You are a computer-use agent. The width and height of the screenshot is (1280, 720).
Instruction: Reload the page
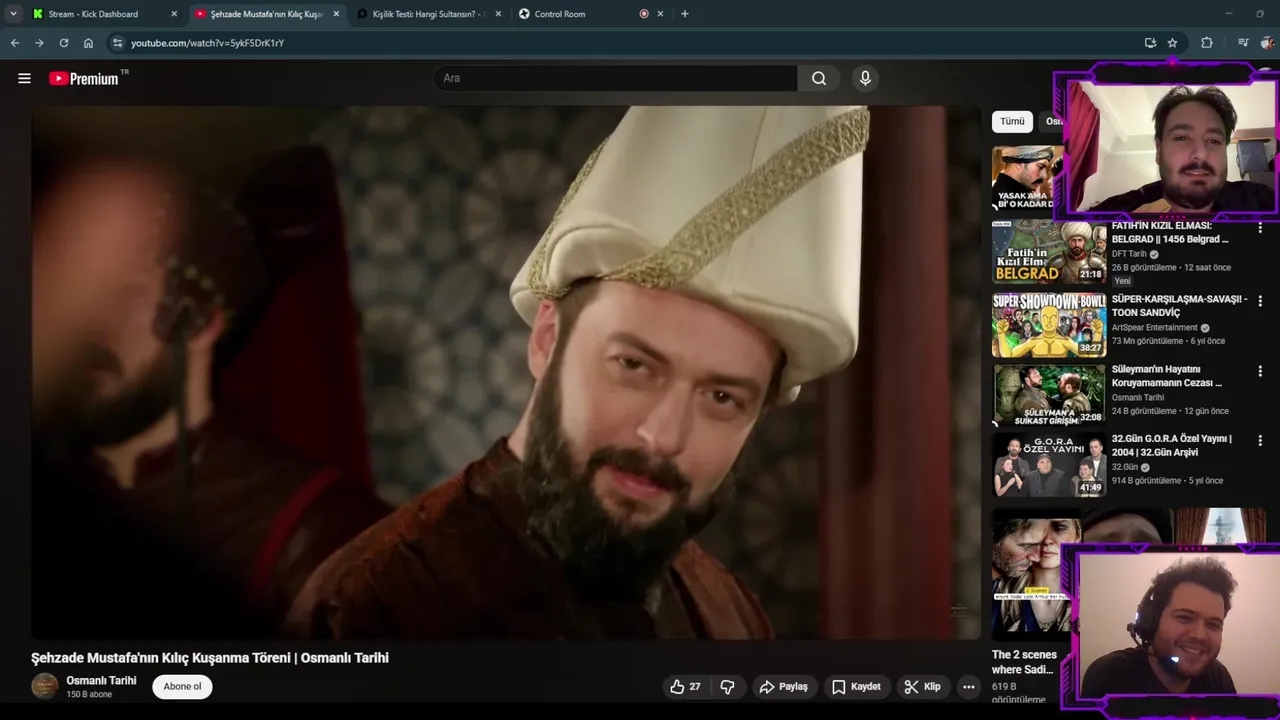tap(64, 43)
